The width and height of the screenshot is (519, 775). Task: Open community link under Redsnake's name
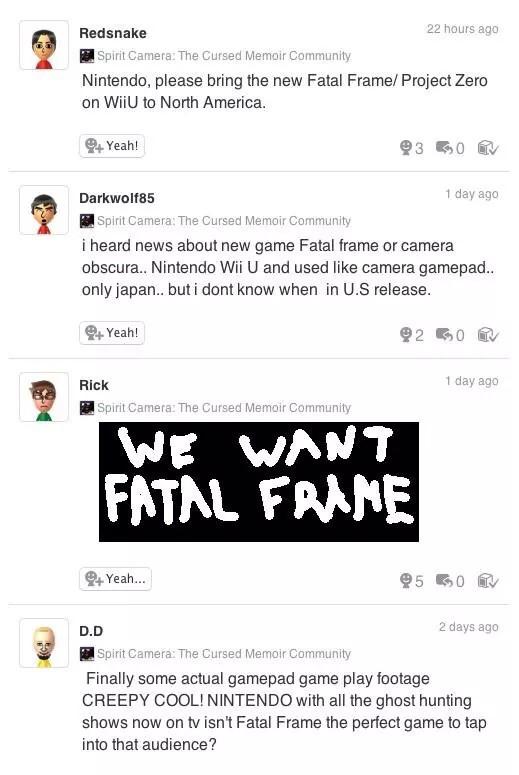click(216, 55)
